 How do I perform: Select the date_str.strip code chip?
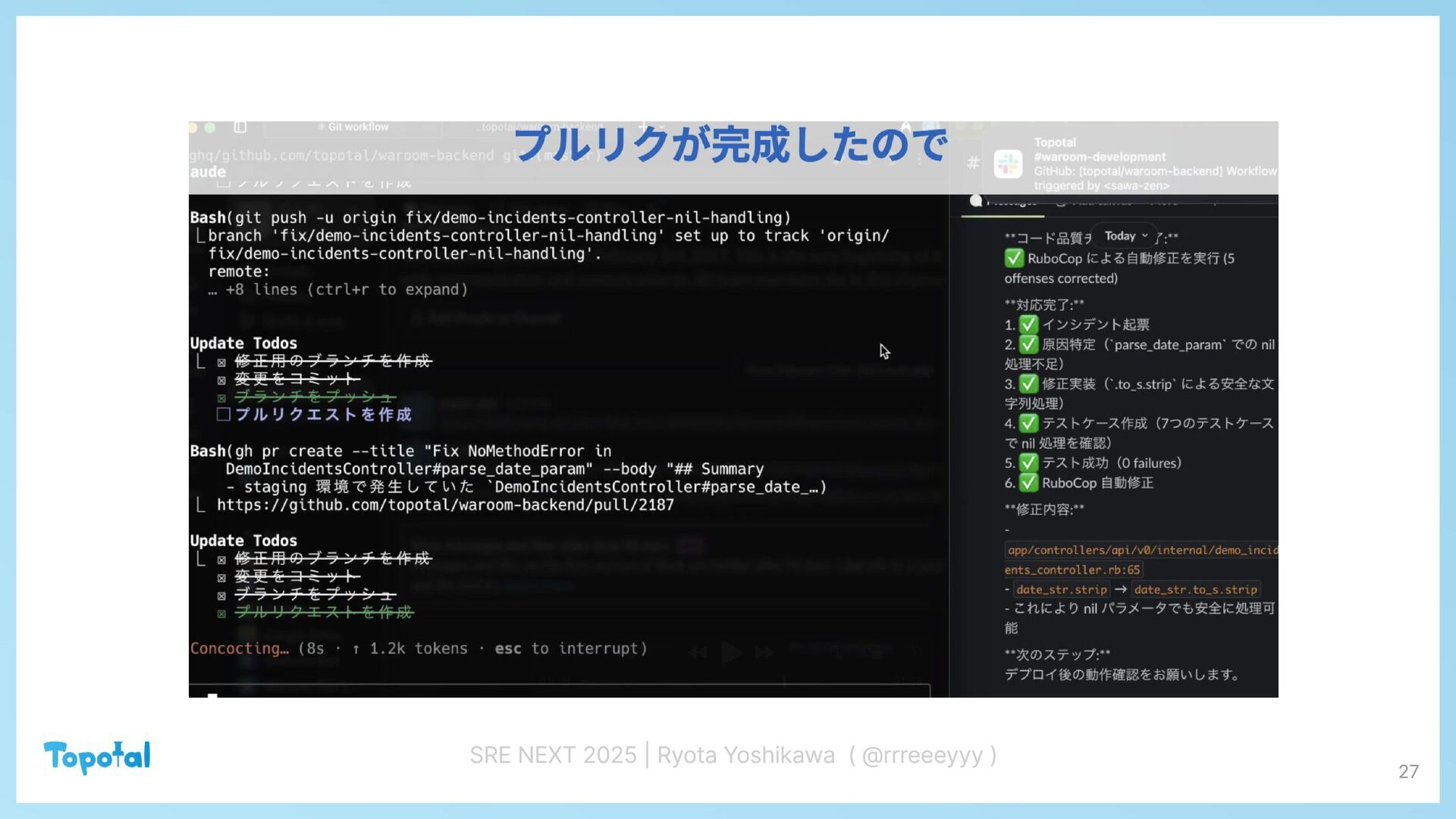click(1062, 589)
